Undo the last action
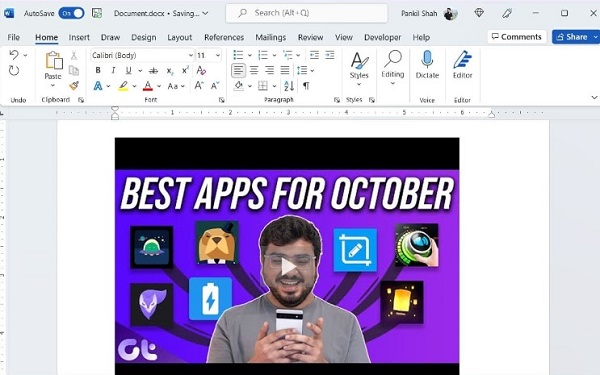Screen dimensions: 600x375 [x=14, y=55]
